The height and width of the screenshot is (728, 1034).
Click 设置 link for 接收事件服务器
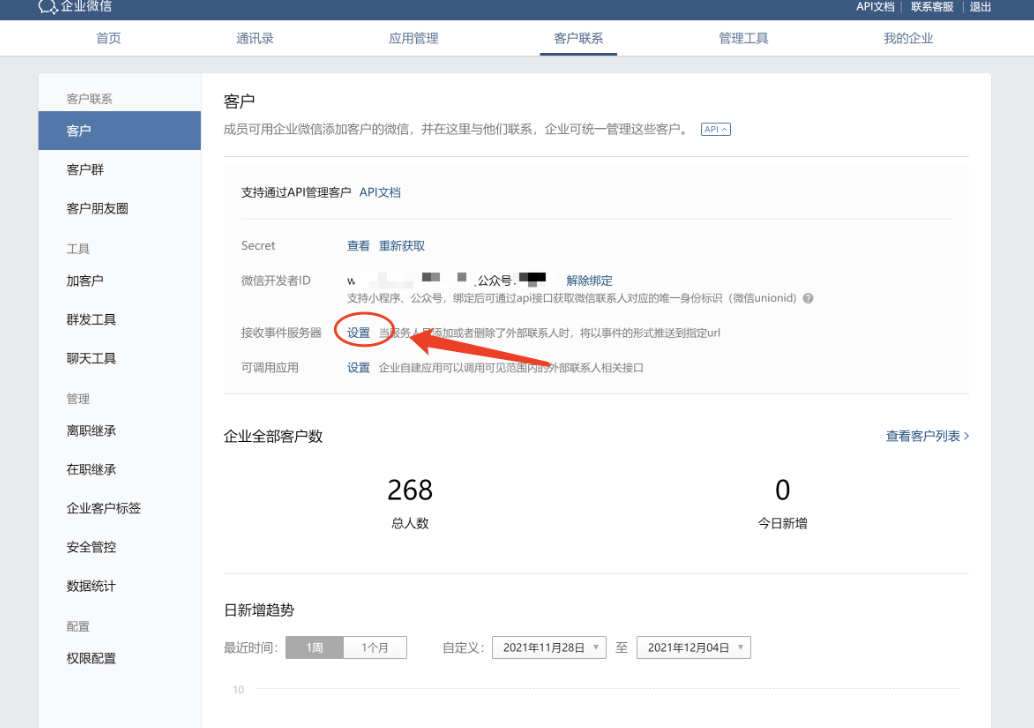pos(358,332)
